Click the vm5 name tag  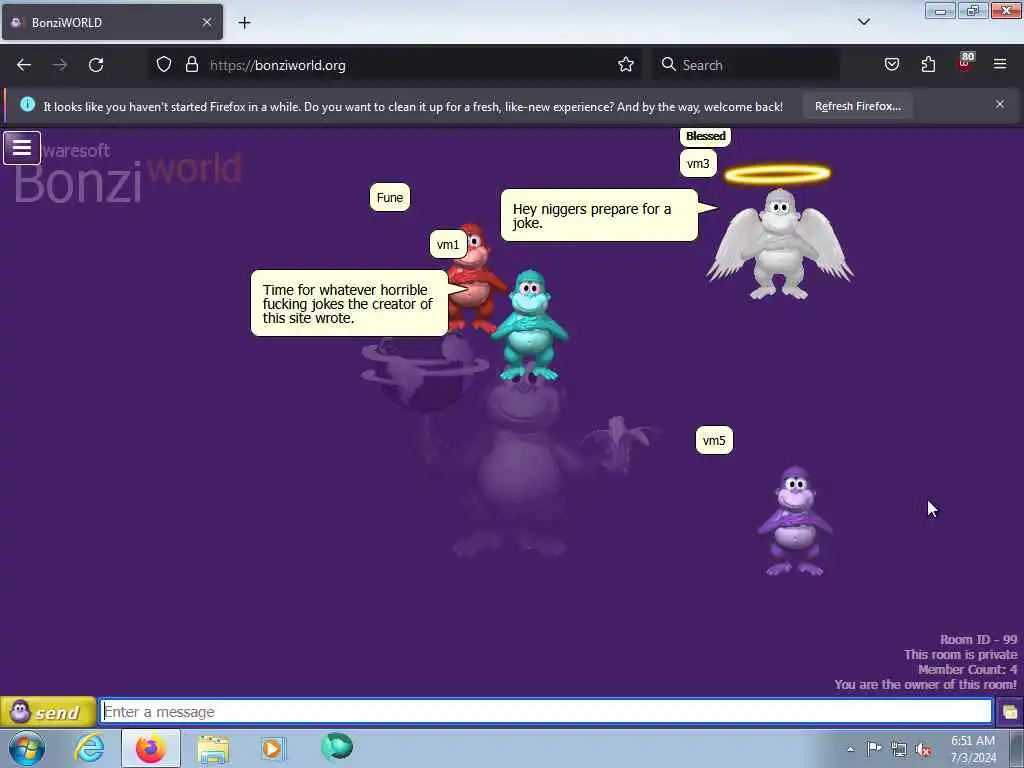pos(714,441)
